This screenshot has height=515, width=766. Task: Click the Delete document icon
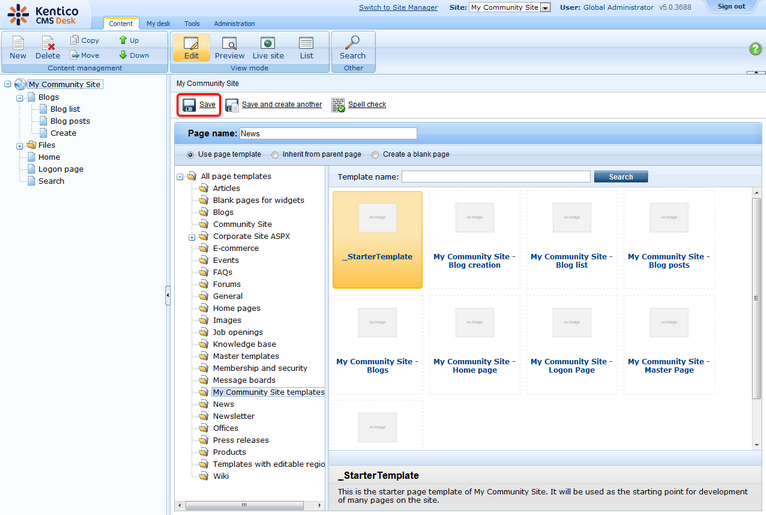[48, 43]
